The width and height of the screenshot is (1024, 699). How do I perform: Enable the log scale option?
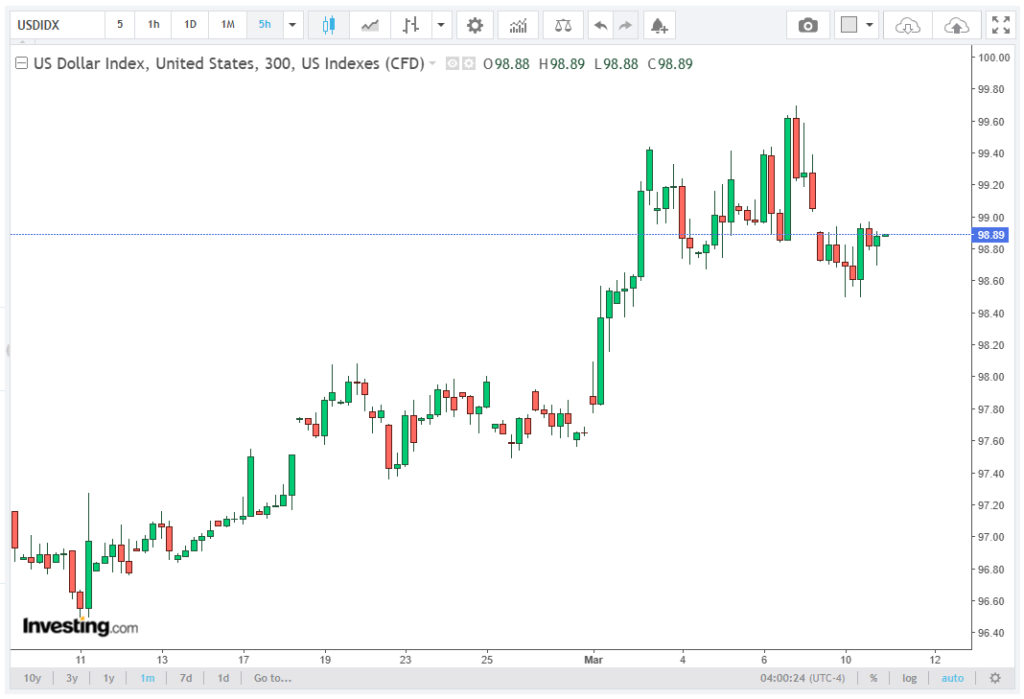click(909, 678)
